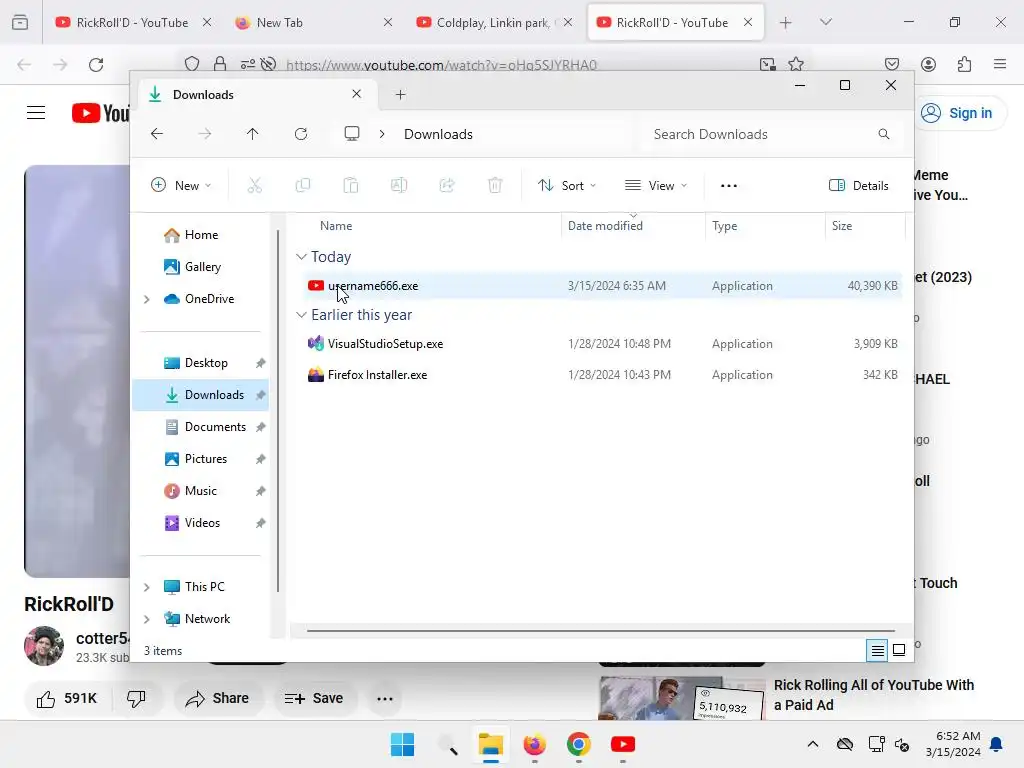This screenshot has height=768, width=1024.
Task: Click the This PC monitor icon in address bar
Action: [x=352, y=134]
